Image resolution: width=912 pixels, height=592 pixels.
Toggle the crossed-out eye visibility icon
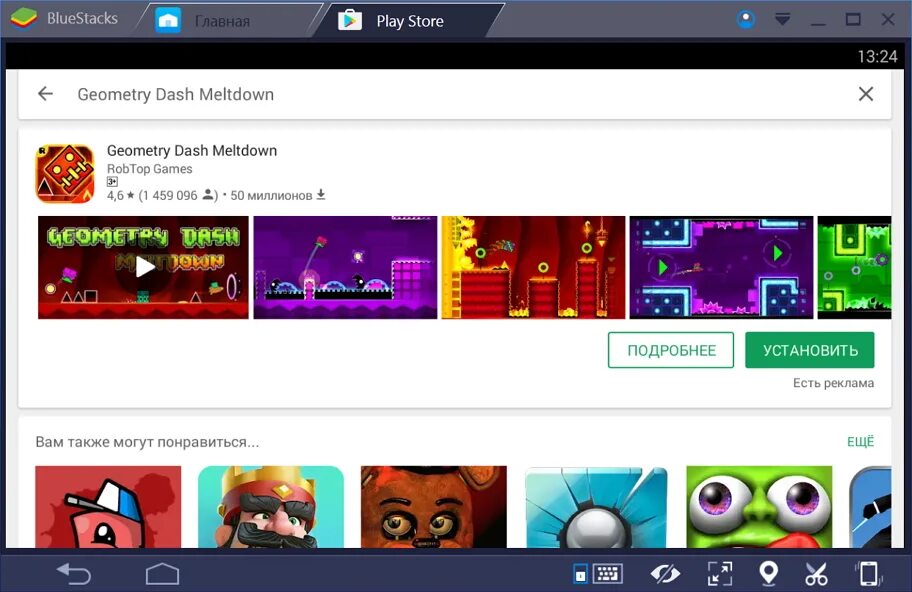coord(665,574)
